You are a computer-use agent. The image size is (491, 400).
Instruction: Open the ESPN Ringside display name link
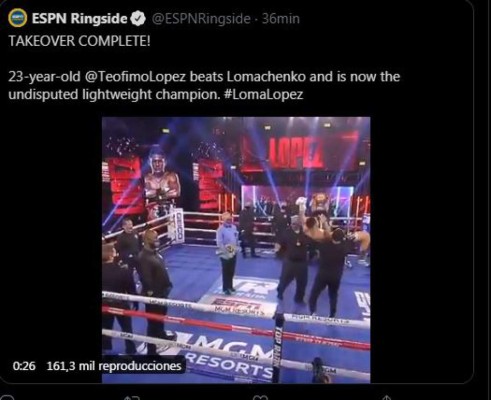click(x=79, y=19)
